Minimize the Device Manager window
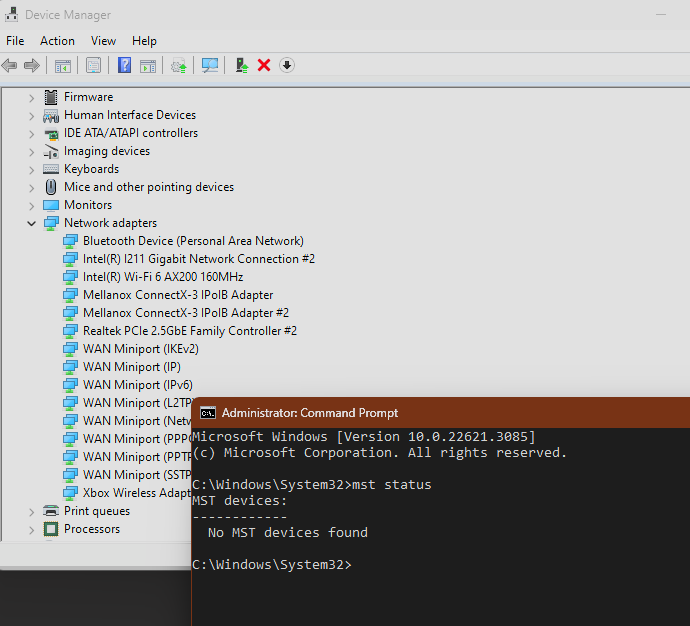Viewport: 690px width, 626px height. point(661,15)
